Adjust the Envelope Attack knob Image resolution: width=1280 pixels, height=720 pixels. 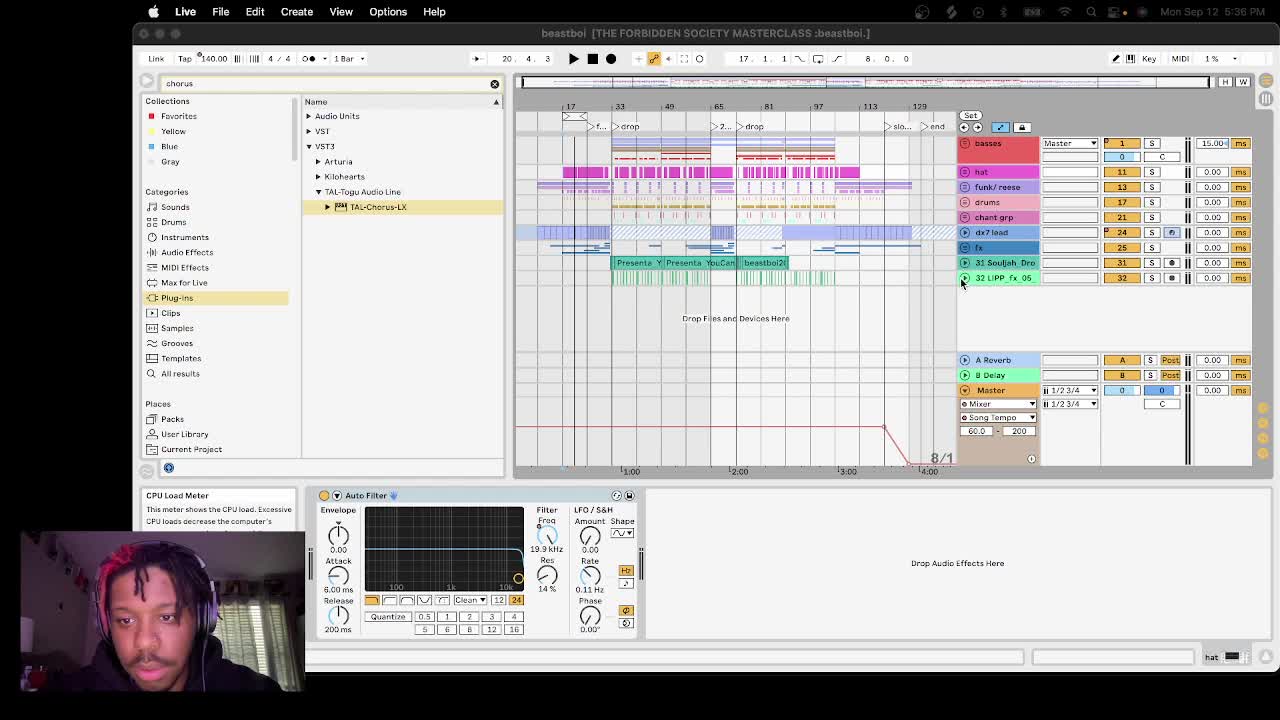point(338,575)
